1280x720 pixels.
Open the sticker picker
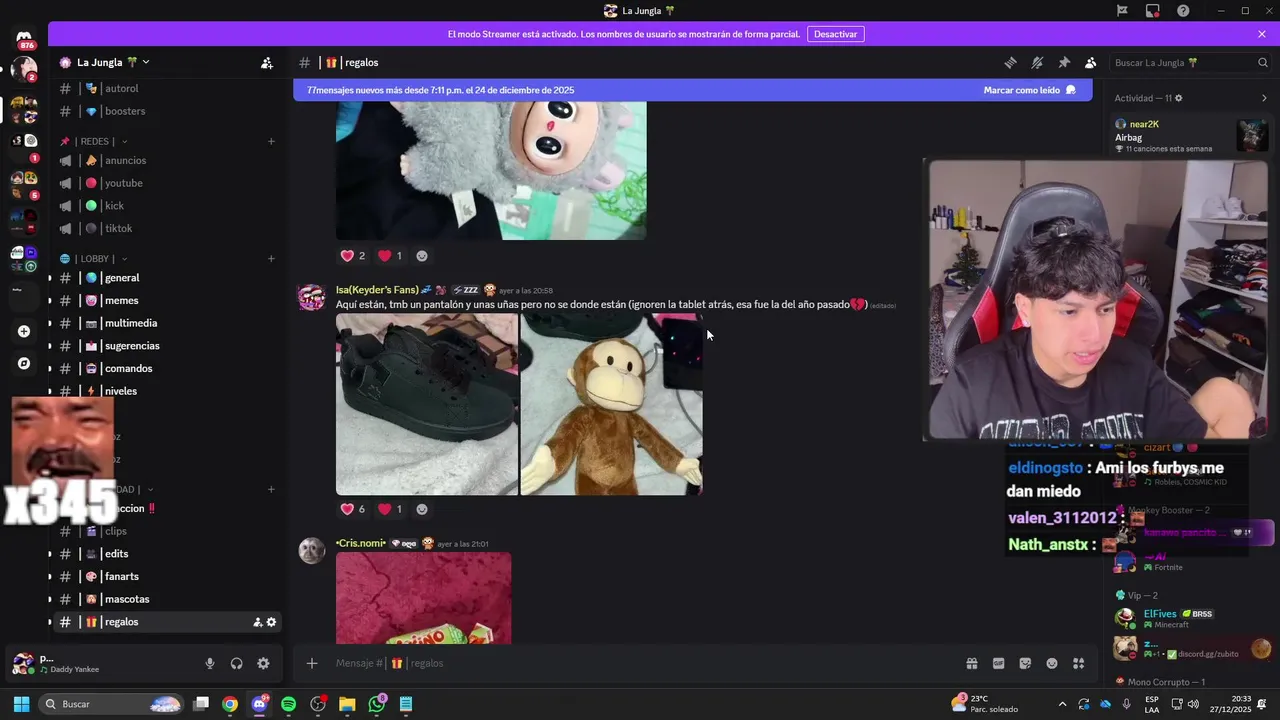[1025, 663]
